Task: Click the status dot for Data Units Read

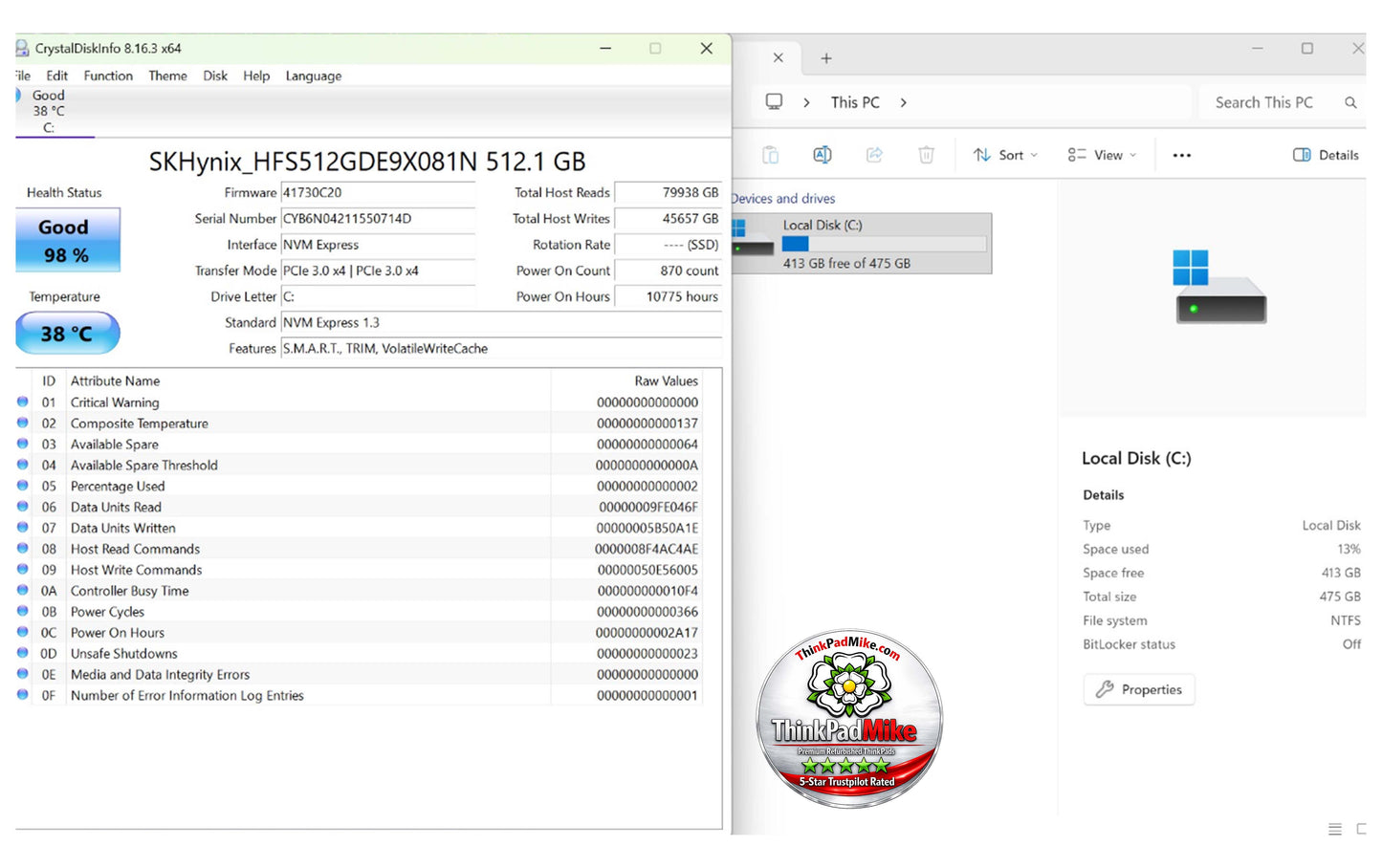Action: (x=23, y=507)
